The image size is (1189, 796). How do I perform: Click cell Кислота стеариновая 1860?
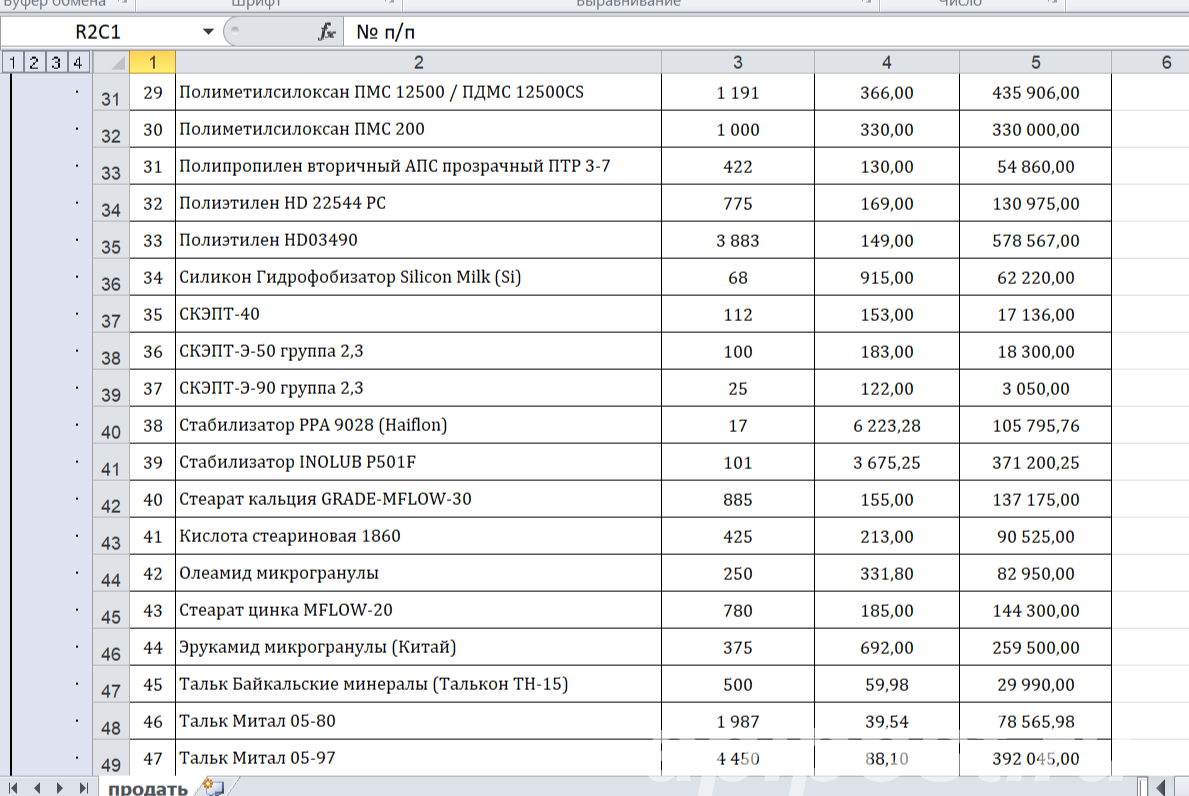coord(419,536)
